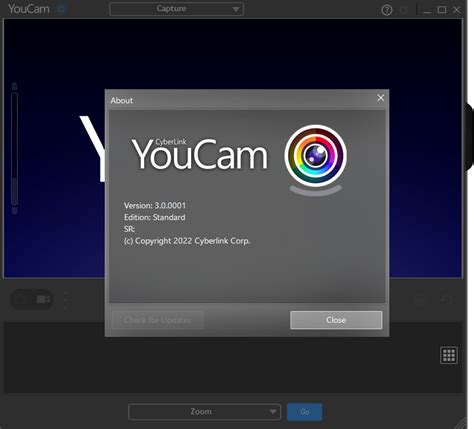Click the disabled Check for Updates button

(158, 320)
